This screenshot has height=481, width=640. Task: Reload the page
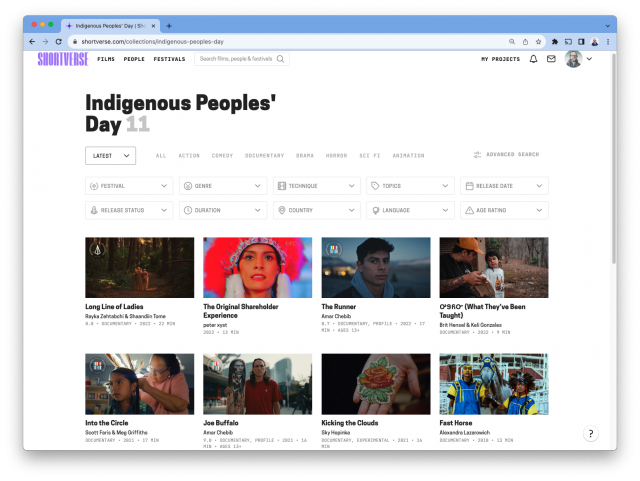[x=58, y=42]
